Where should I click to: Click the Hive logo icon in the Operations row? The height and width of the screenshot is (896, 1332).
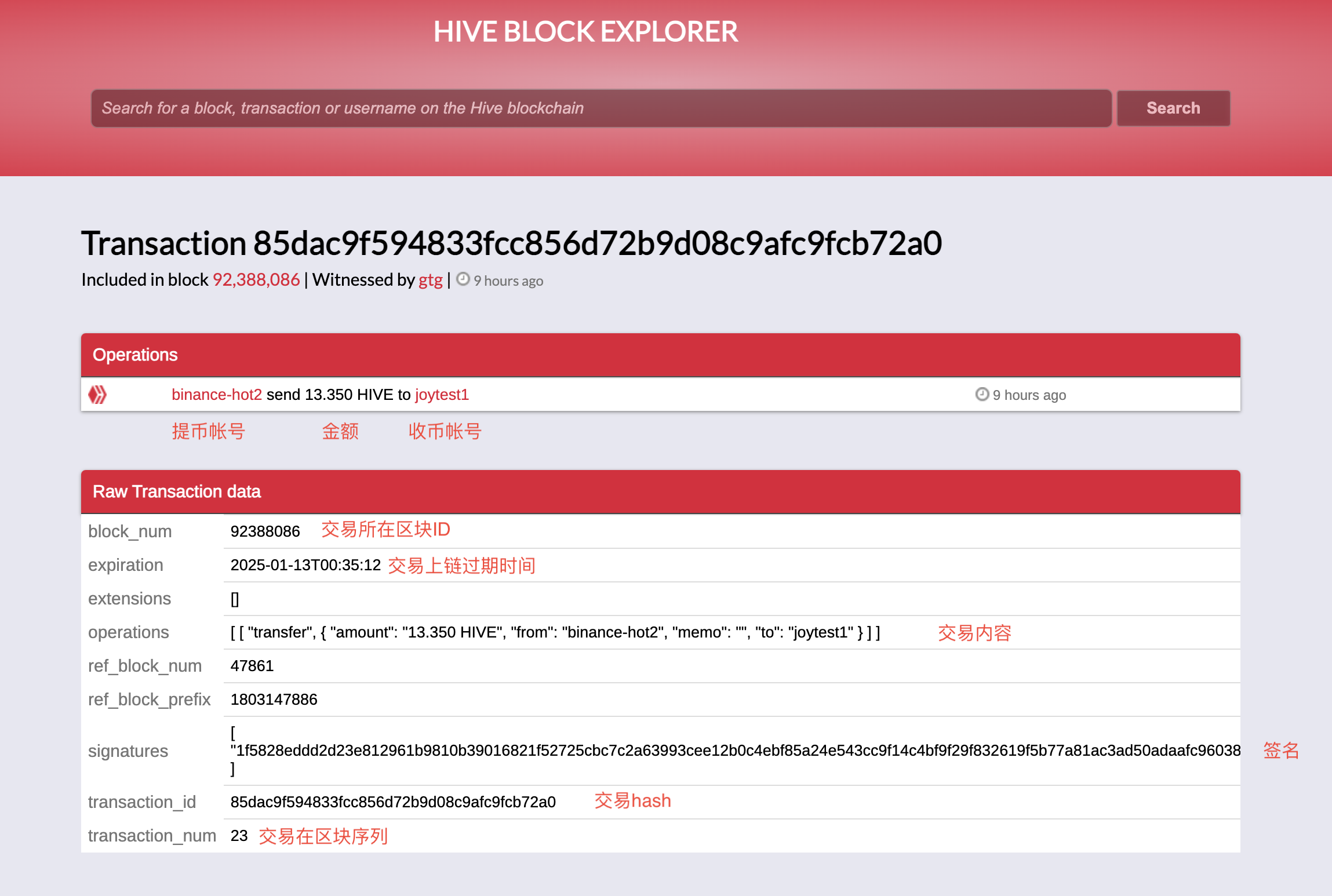click(97, 395)
